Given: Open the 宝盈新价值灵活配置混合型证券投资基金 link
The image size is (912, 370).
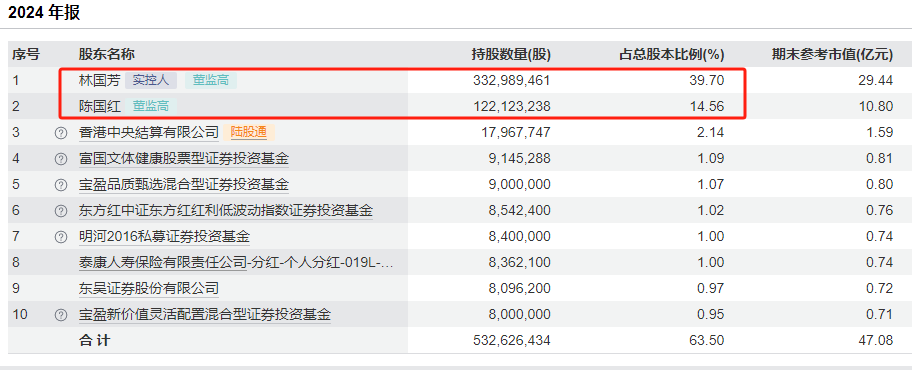Looking at the screenshot, I should pos(205,315).
